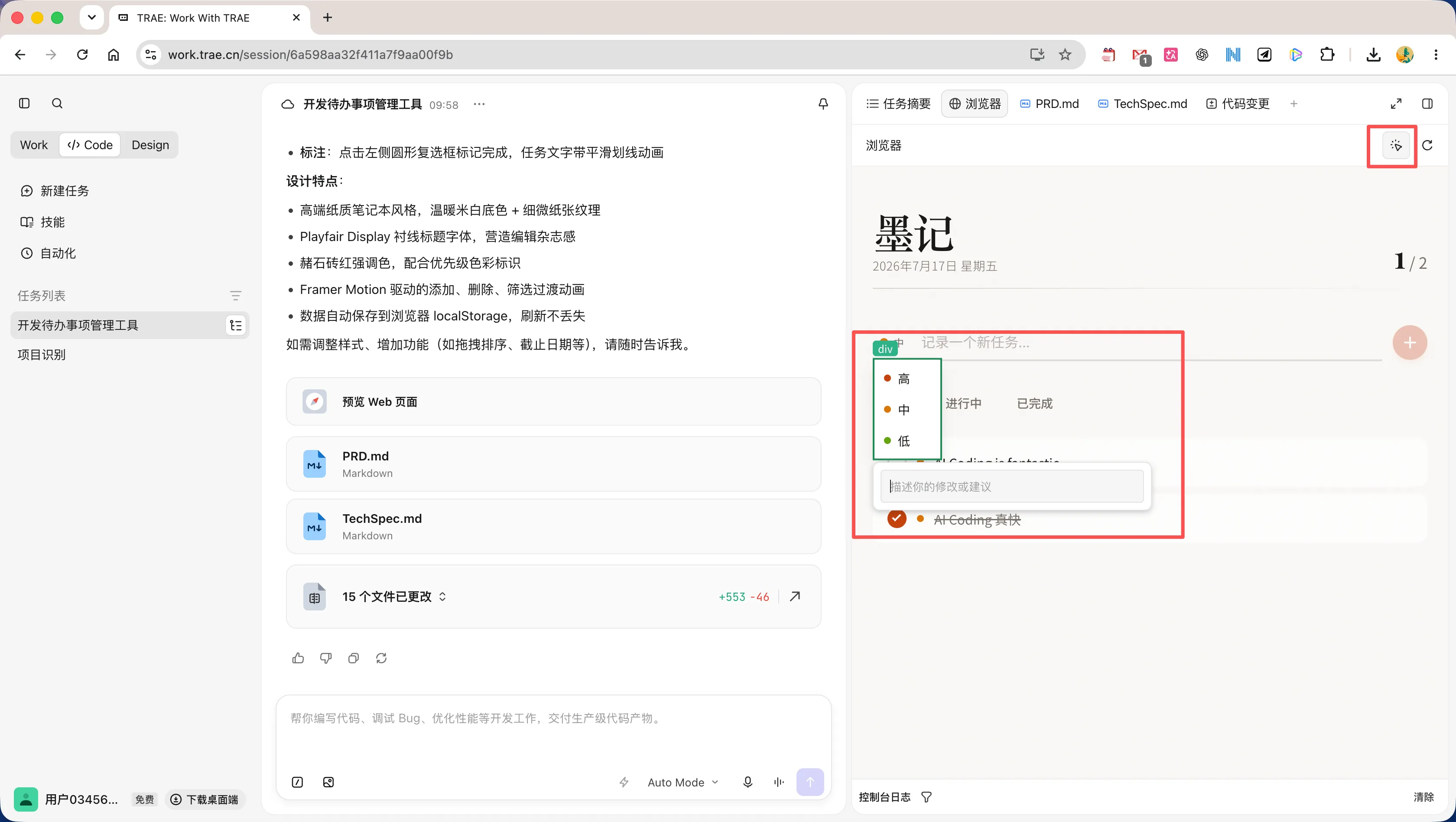Viewport: 1456px width, 822px height.
Task: Copy the response with the copy icon
Action: [354, 658]
